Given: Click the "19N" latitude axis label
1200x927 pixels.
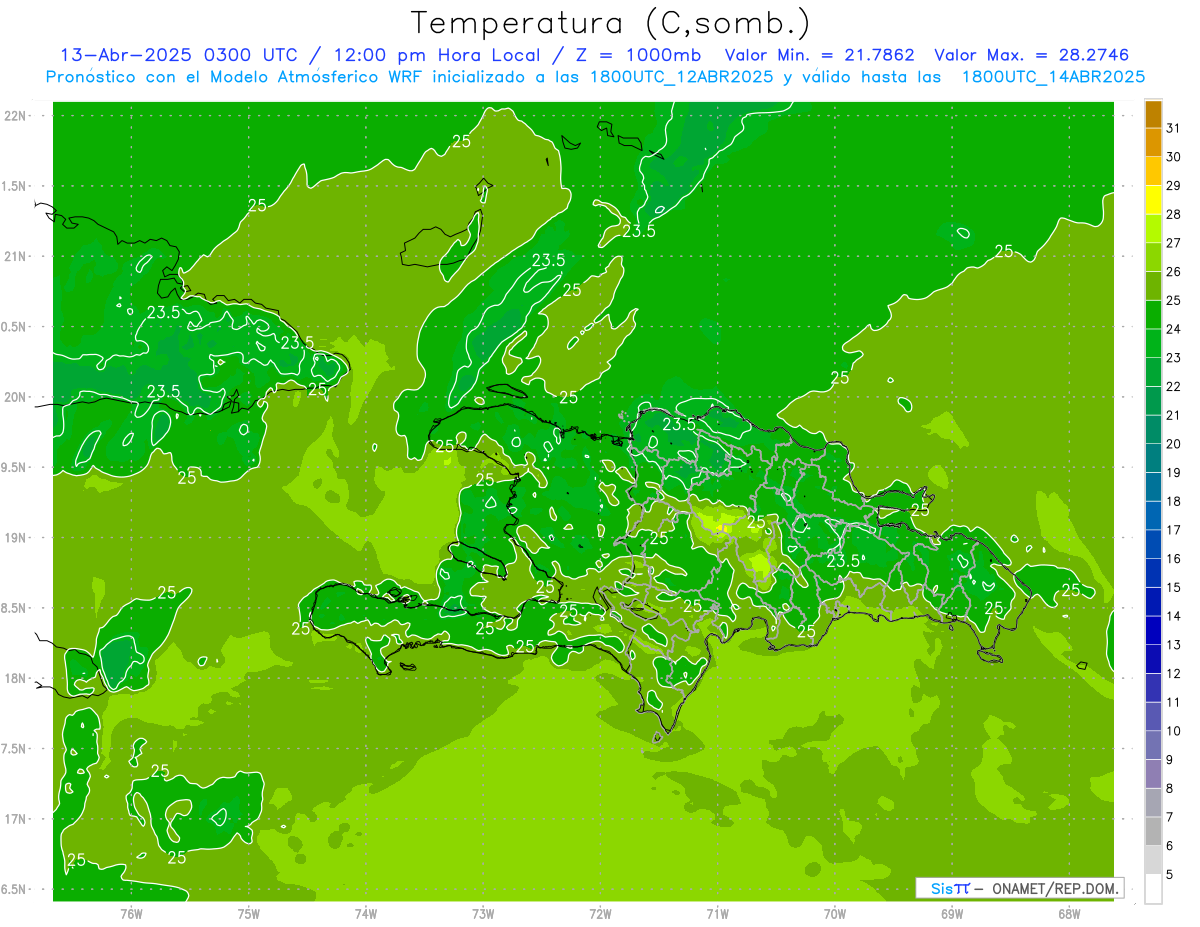Looking at the screenshot, I should tap(16, 538).
